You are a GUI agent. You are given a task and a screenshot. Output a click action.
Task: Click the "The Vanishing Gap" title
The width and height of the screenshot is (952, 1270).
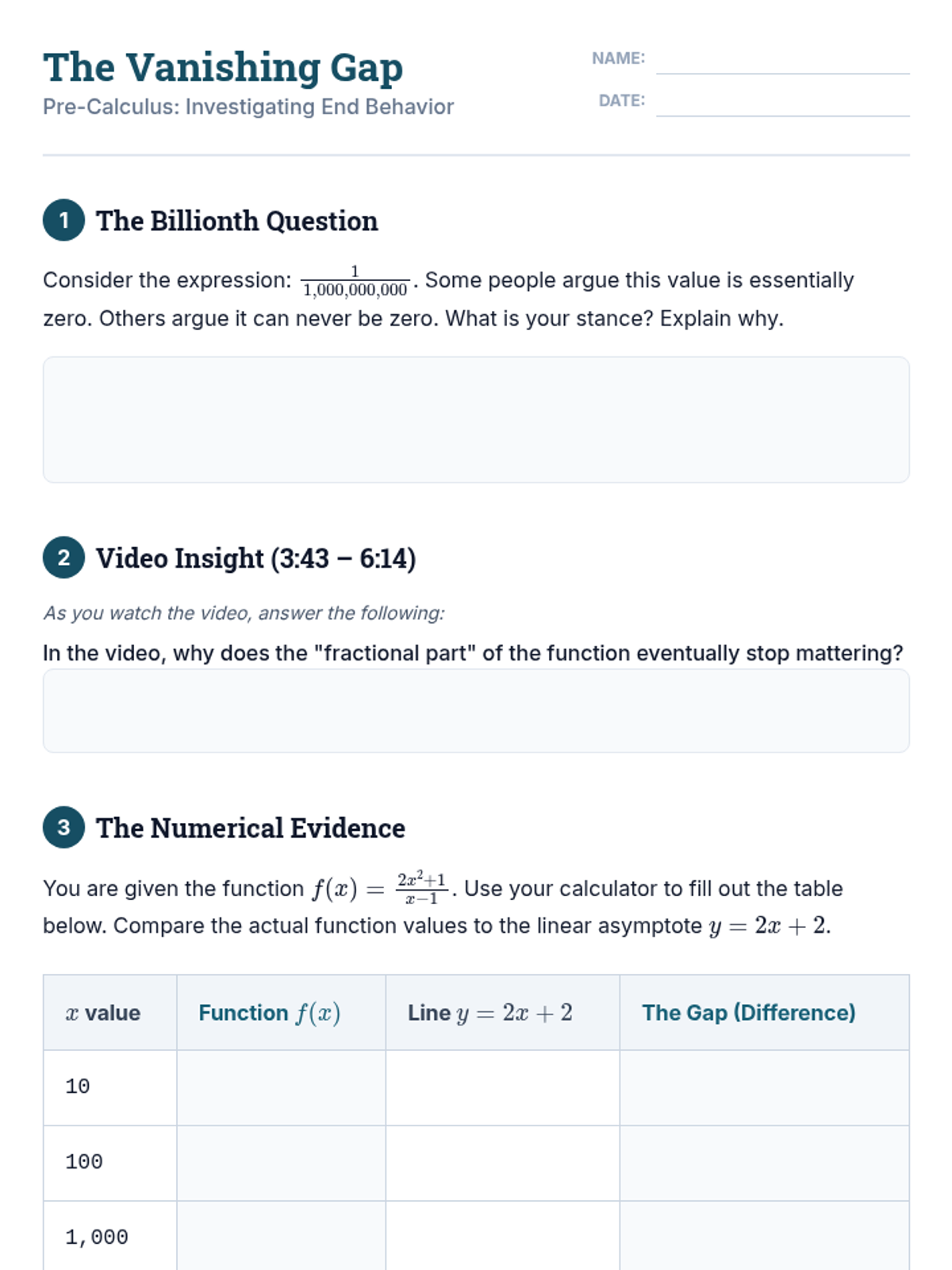(223, 67)
